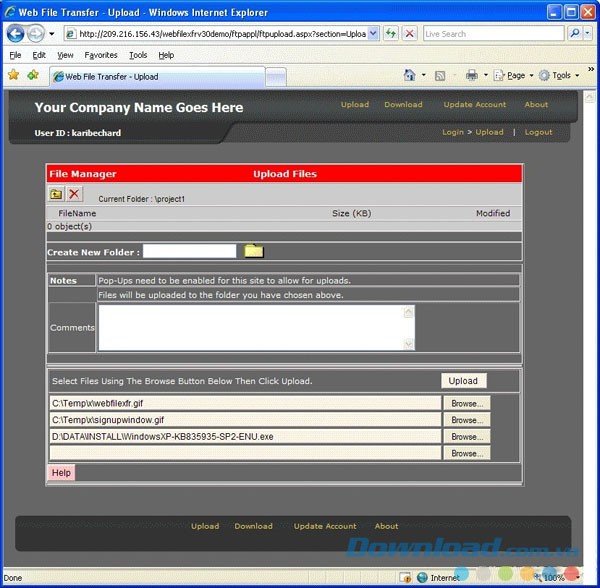Open the Favorites menu
Screen dimensions: 600x588
tap(101, 55)
